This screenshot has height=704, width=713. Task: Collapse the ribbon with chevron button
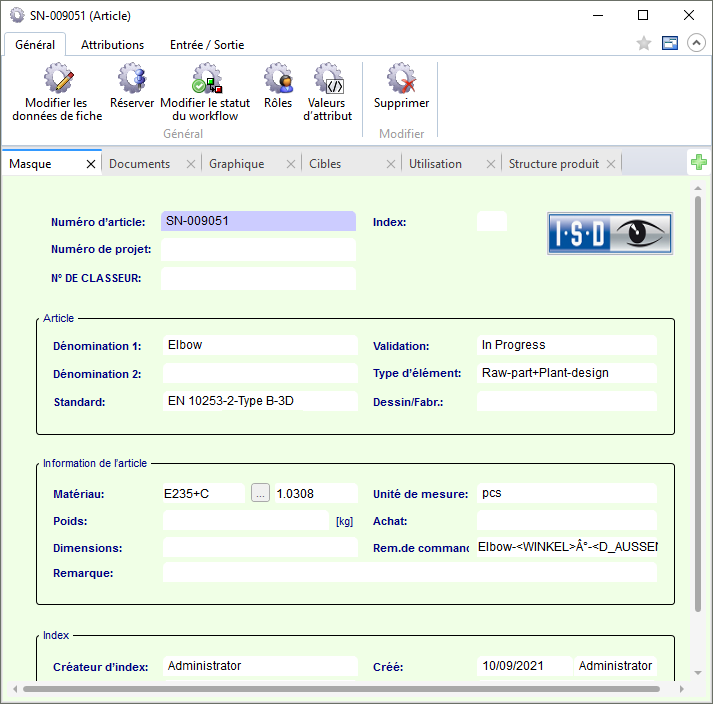click(696, 44)
